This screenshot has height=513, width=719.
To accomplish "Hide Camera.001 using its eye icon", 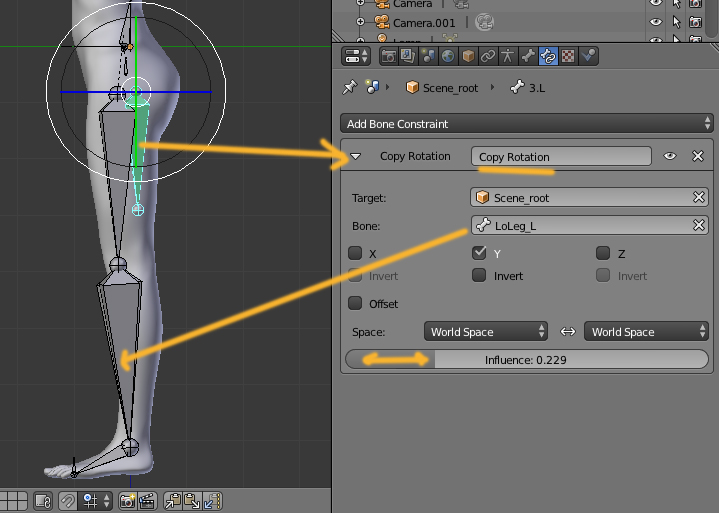I will [x=656, y=21].
